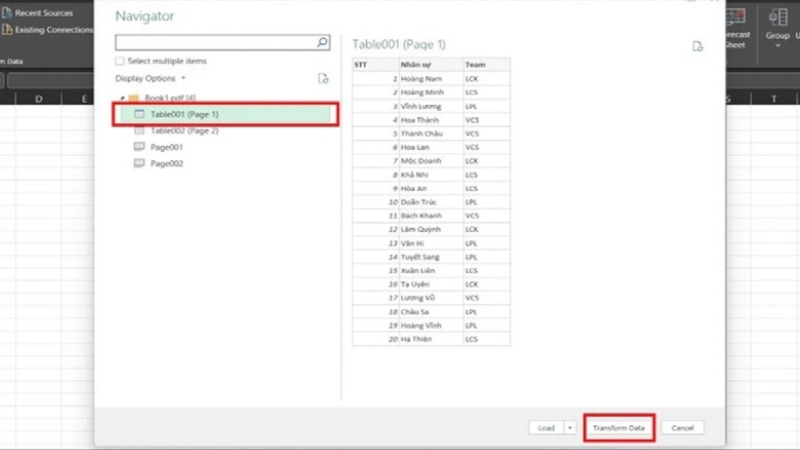Click the Existing Connections icon in ribbon
Viewport: 800px width, 450px height.
(7, 30)
